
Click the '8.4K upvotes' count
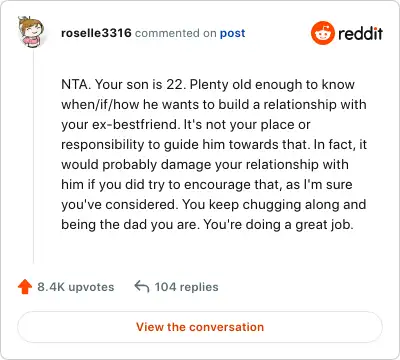pyautogui.click(x=76, y=287)
